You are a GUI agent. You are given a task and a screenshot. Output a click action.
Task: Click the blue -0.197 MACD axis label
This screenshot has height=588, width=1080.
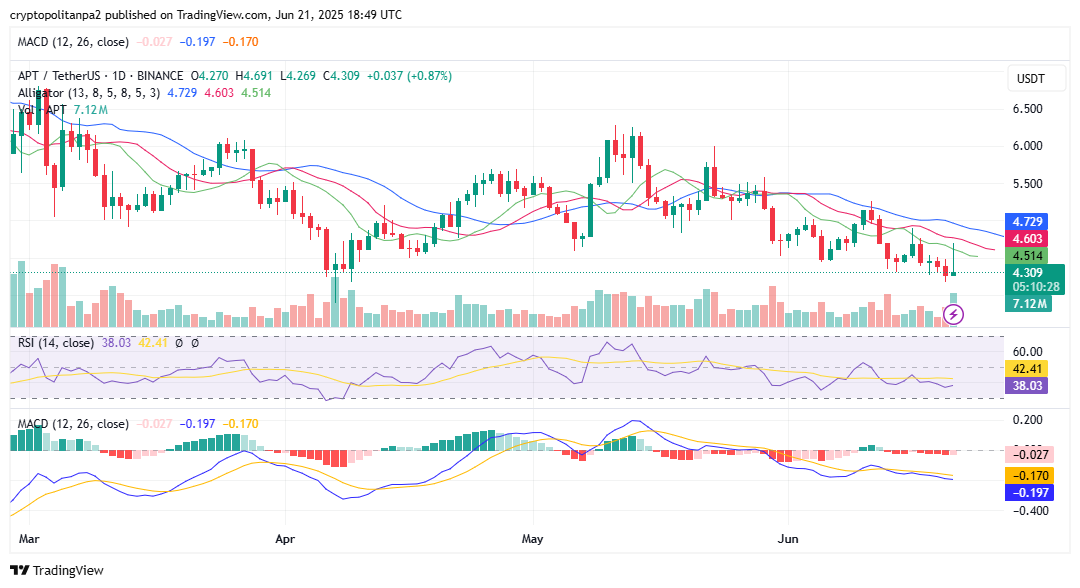1029,492
